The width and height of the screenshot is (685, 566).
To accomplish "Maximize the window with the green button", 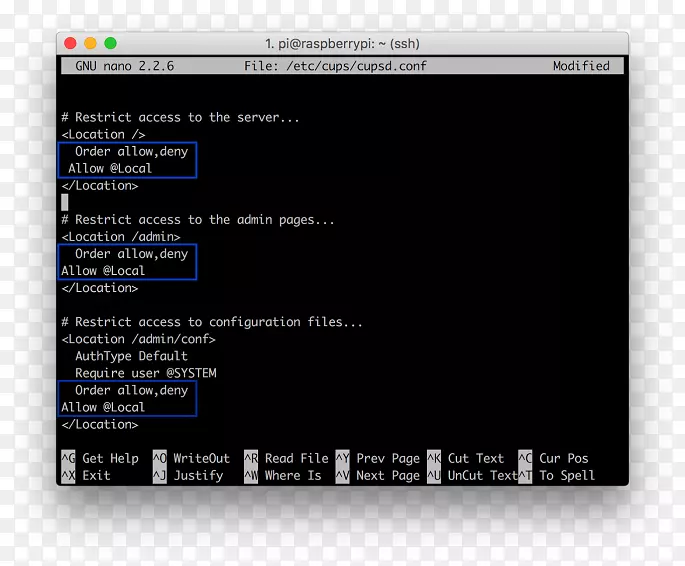I will 111,43.
